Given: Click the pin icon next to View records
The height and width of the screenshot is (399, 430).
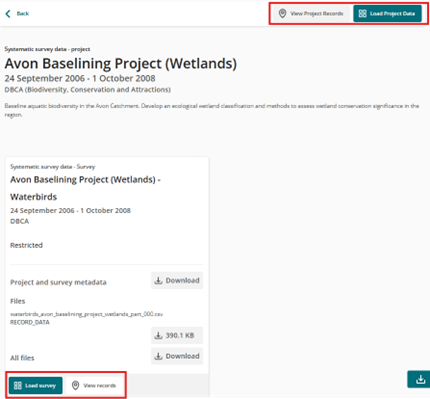Looking at the screenshot, I should click(x=76, y=385).
